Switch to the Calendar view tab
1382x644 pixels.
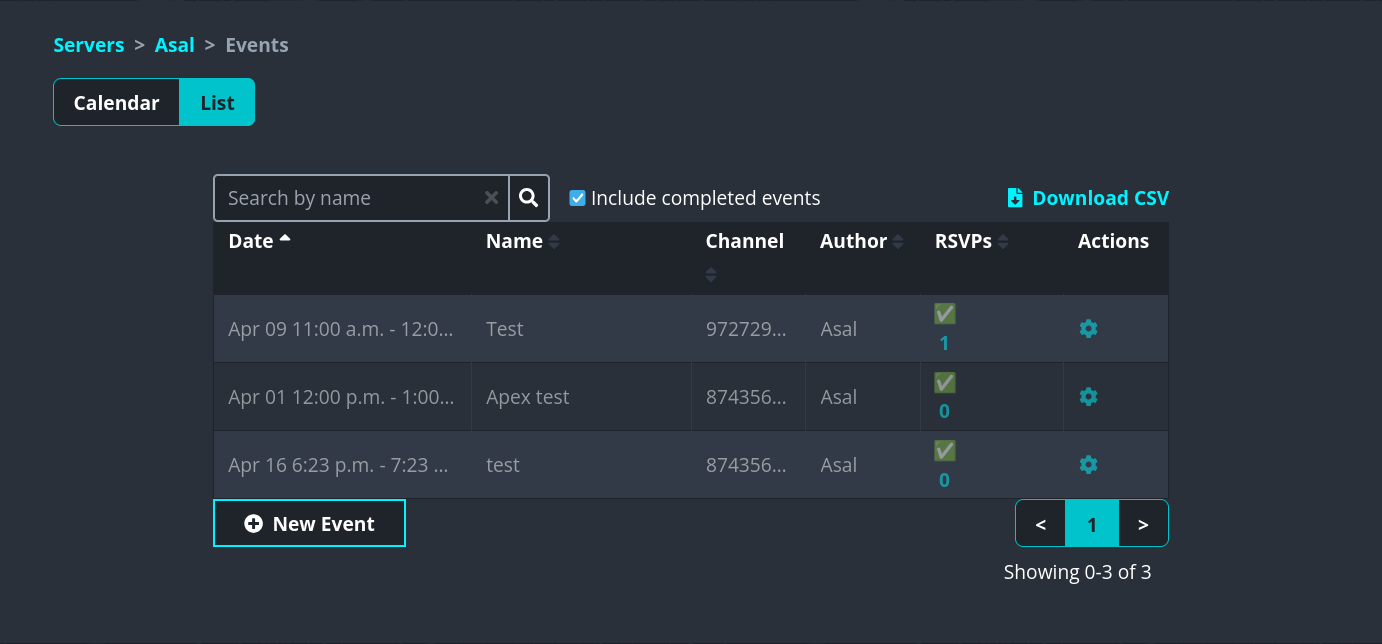pos(116,102)
